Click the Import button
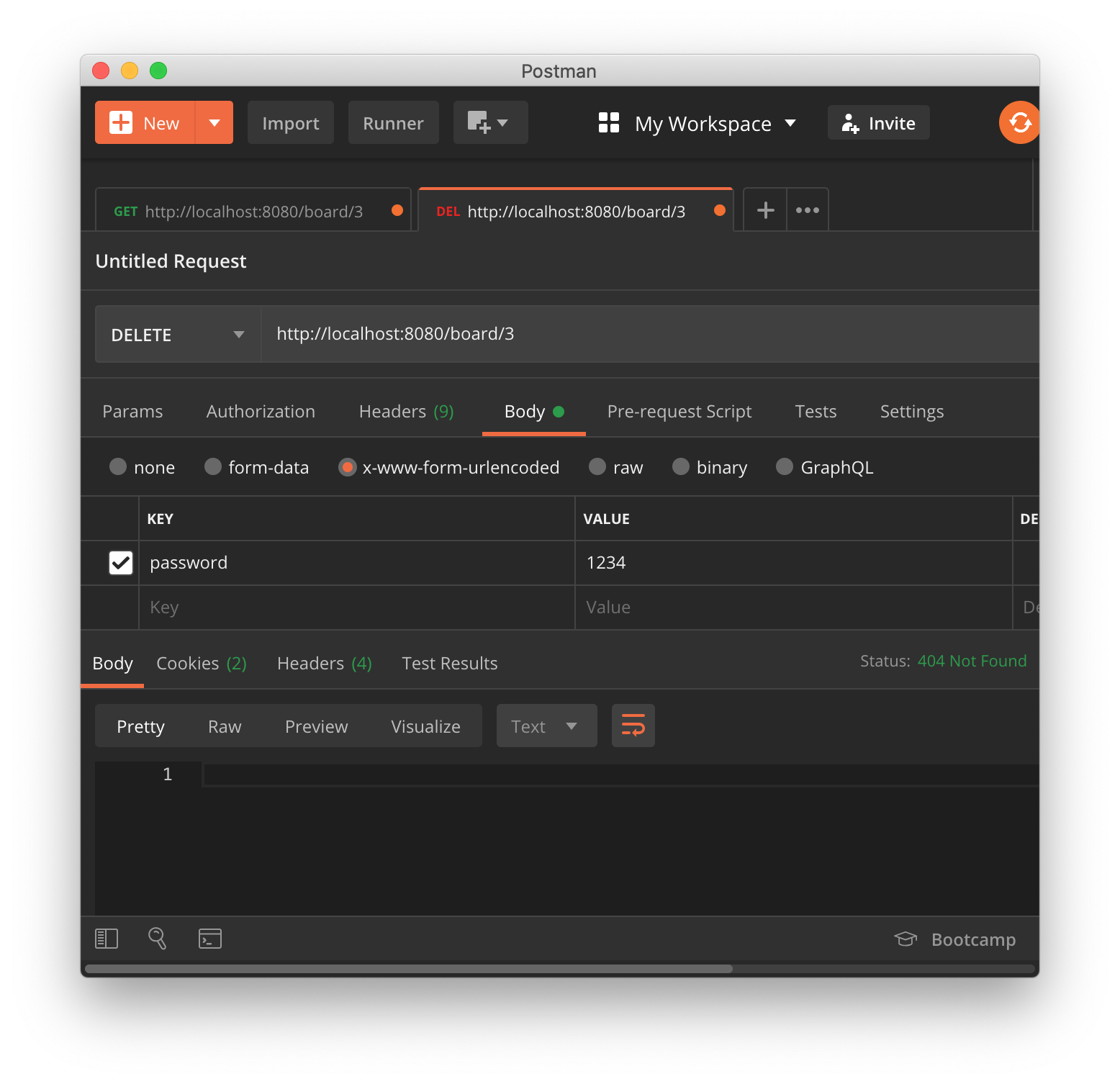Viewport: 1120px width, 1084px height. pyautogui.click(x=291, y=122)
